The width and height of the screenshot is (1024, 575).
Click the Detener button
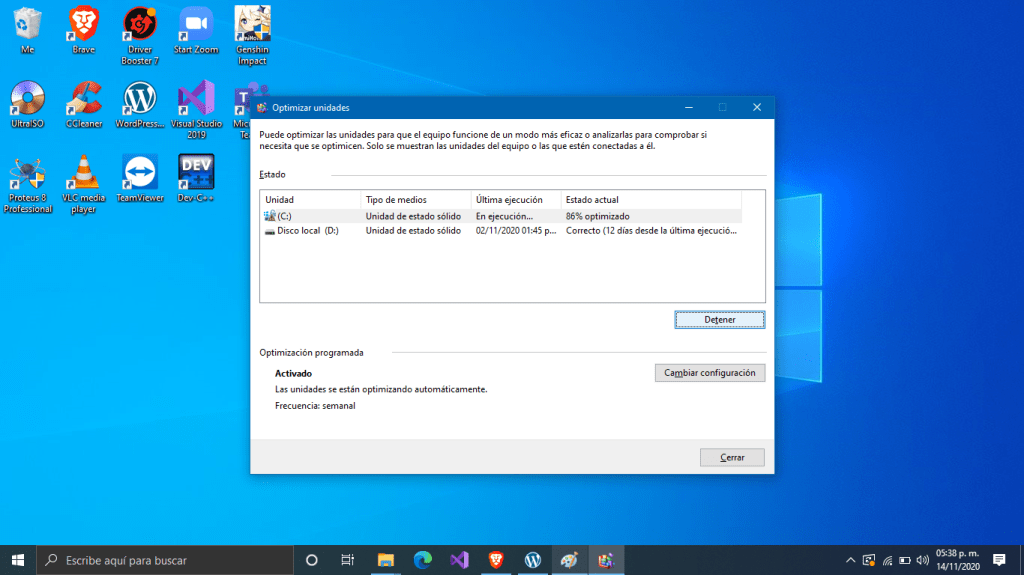tap(719, 320)
